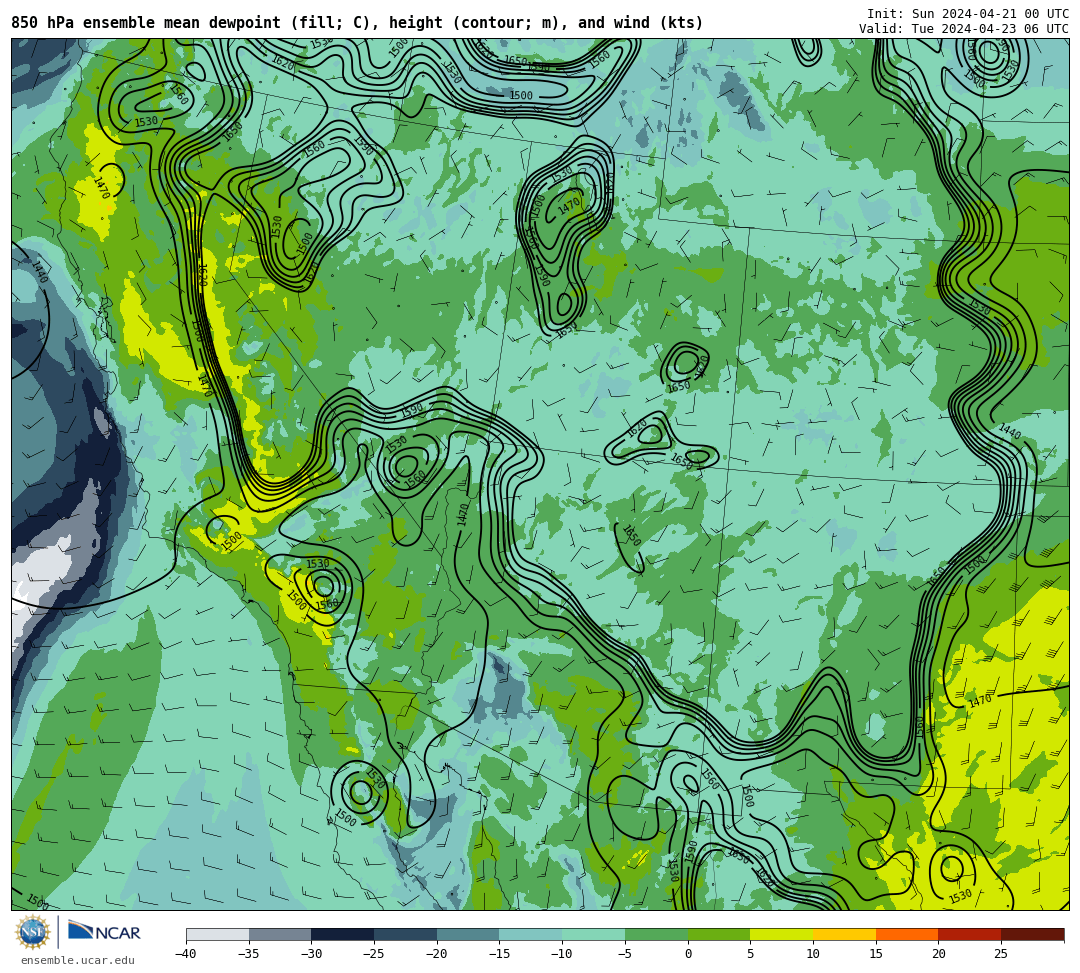Click the NCAR logo
Image resolution: width=1080 pixels, height=973 pixels.
point(104,932)
